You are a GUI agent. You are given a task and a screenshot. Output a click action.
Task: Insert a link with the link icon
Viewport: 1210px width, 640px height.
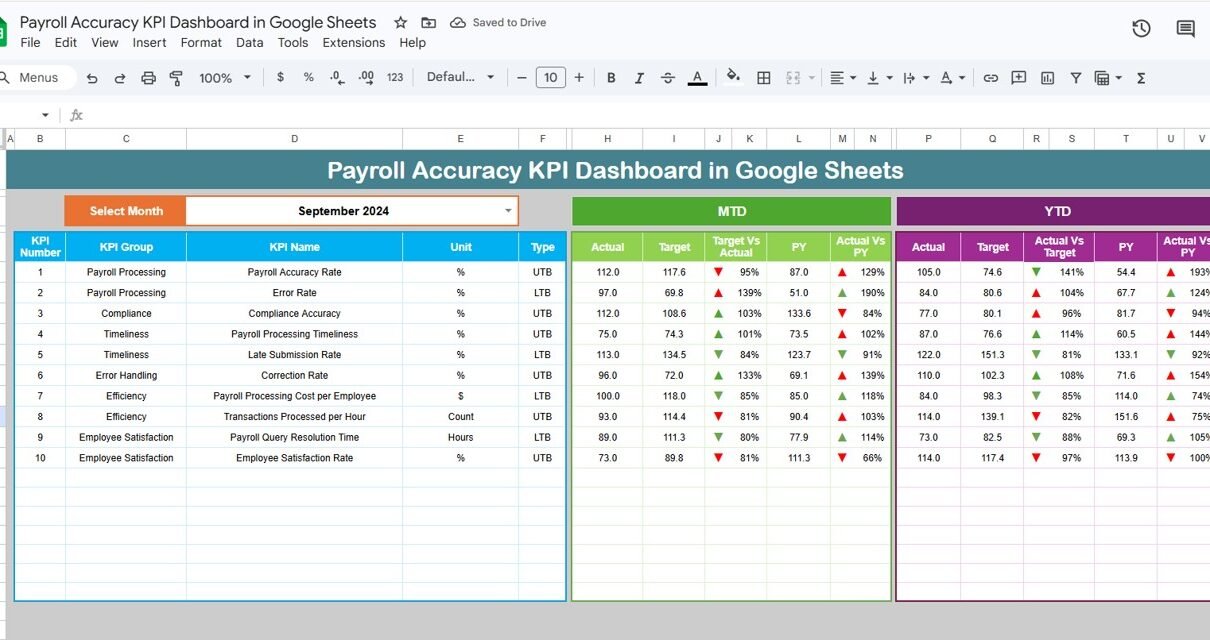click(x=990, y=78)
